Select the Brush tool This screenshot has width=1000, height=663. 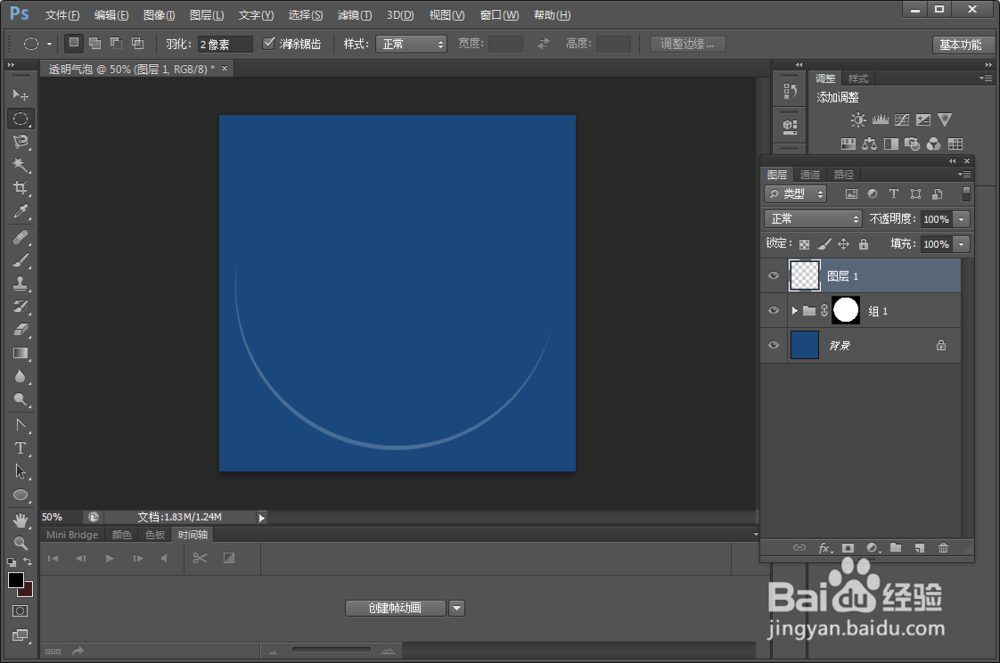click(20, 260)
